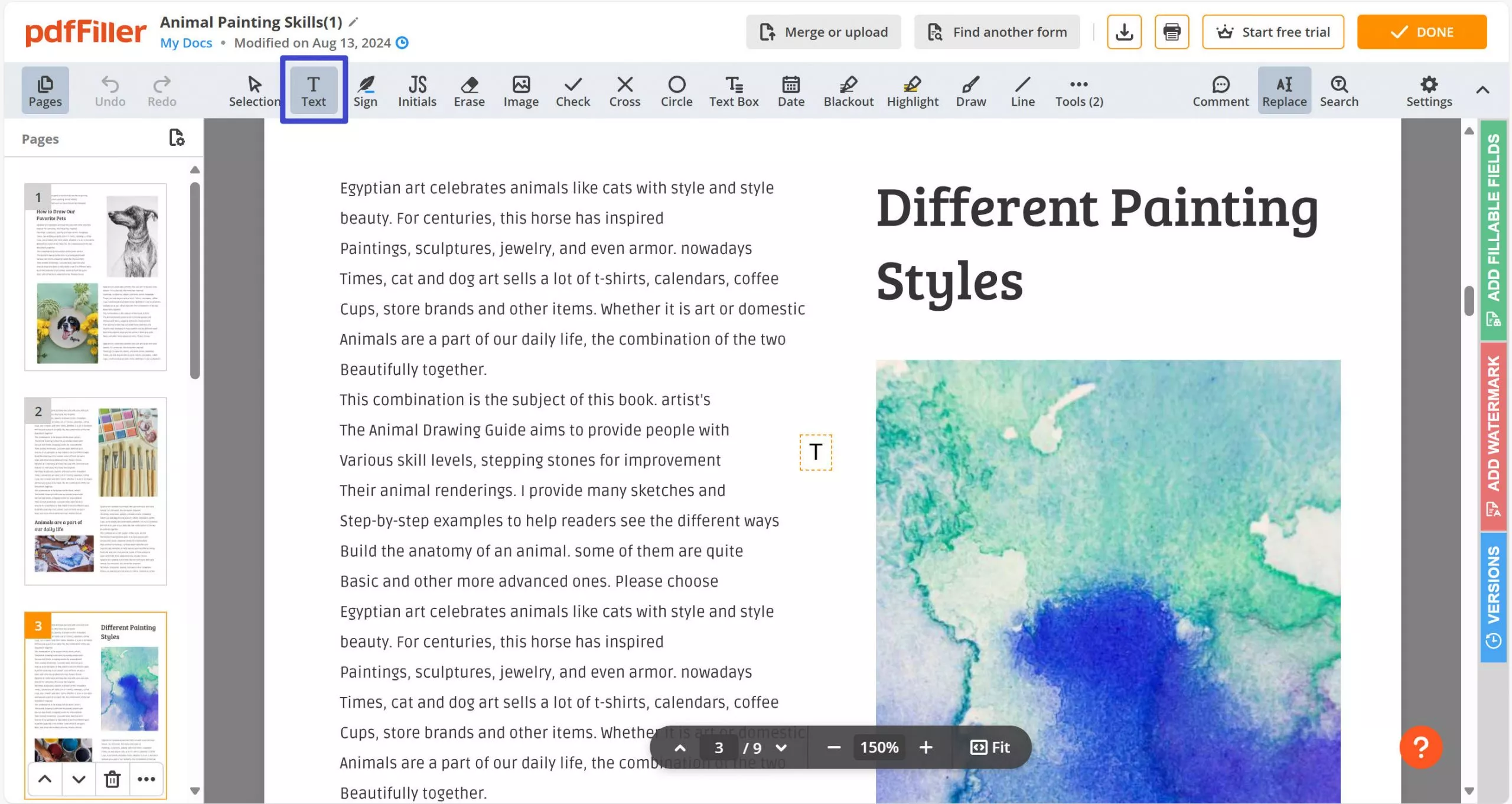This screenshot has width=1512, height=804.
Task: Expand the Tools (2) menu
Action: (1079, 91)
